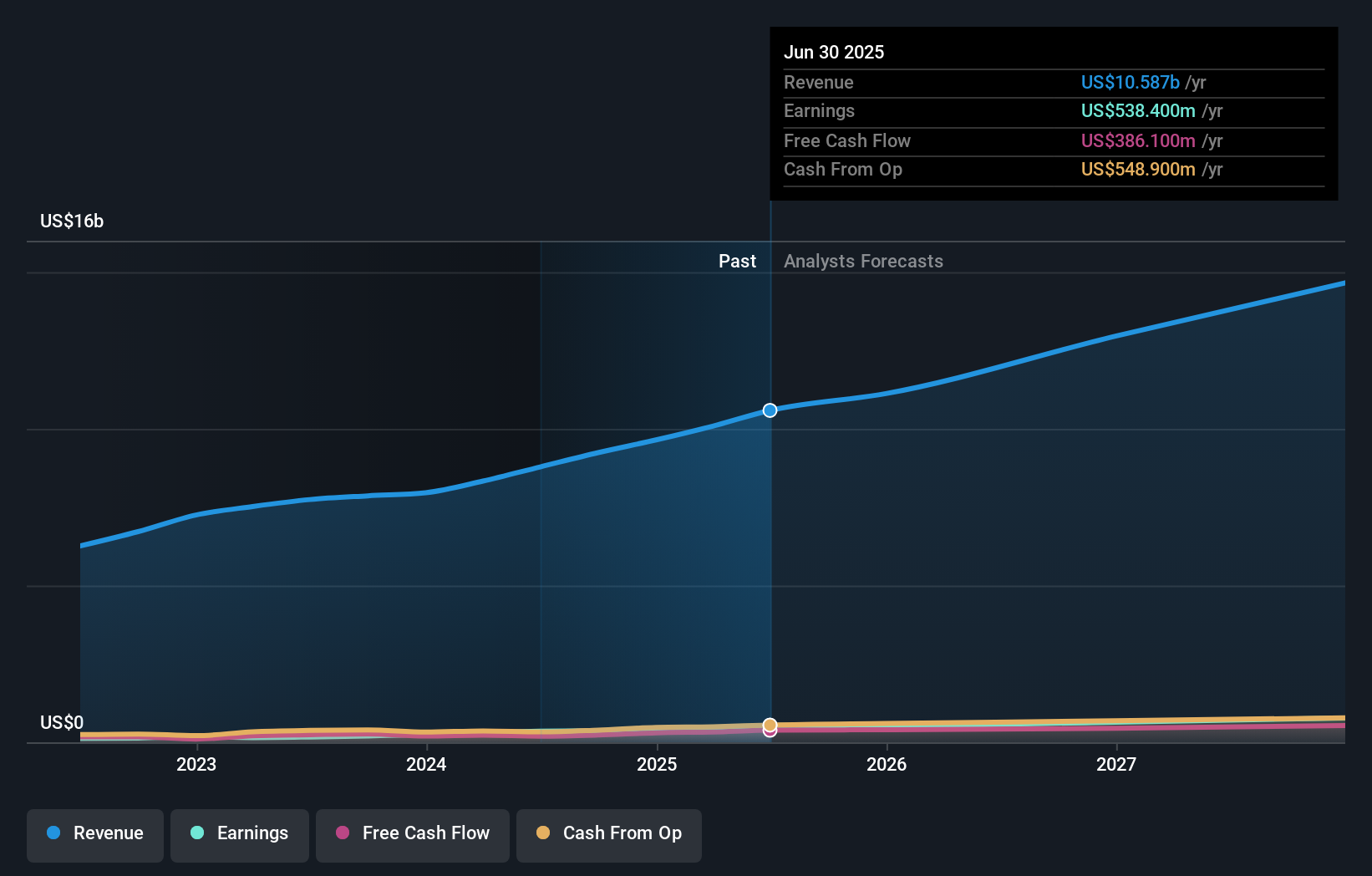
Task: Toggle the Cash From Op series visibility
Action: pyautogui.click(x=608, y=833)
